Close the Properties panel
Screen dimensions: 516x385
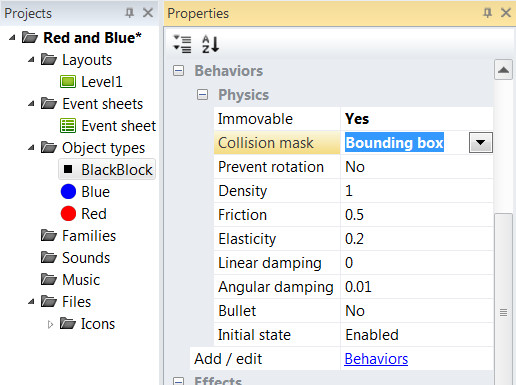pos(506,13)
